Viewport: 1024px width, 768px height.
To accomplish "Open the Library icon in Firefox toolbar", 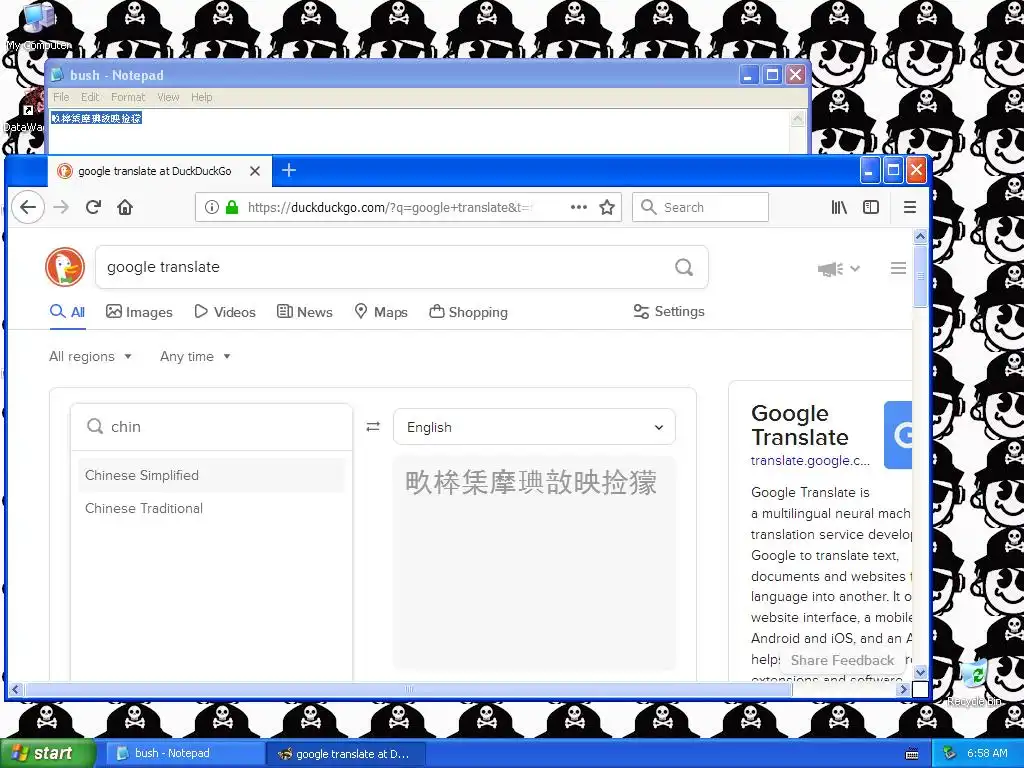I will pyautogui.click(x=839, y=207).
